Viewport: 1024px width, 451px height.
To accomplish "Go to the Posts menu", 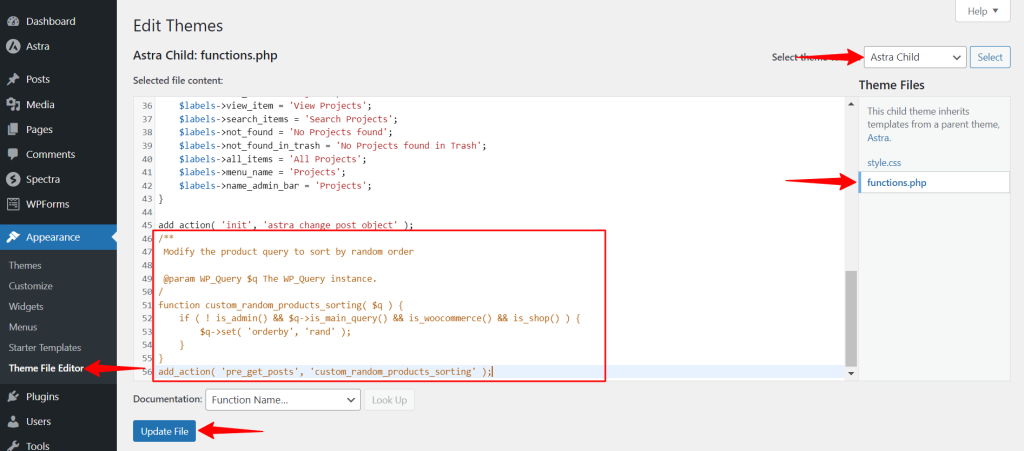I will (x=38, y=80).
